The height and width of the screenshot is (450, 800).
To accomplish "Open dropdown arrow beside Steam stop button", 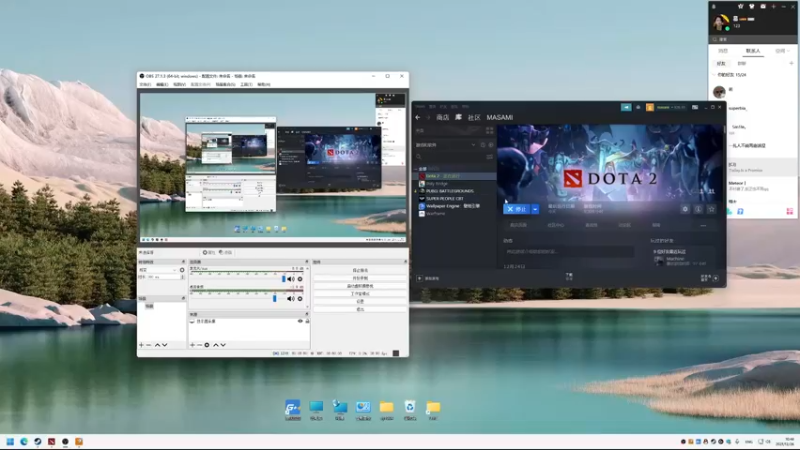I will (535, 209).
